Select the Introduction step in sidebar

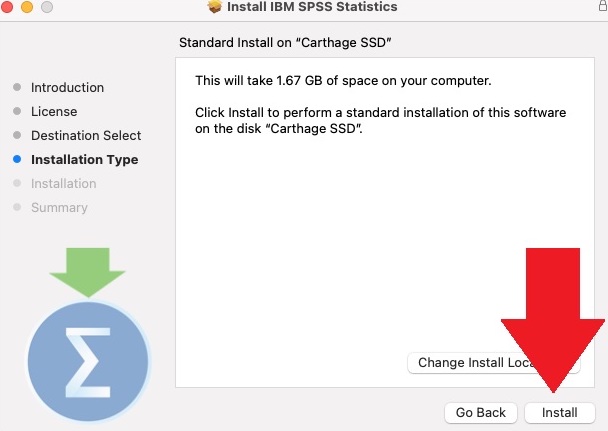point(67,87)
